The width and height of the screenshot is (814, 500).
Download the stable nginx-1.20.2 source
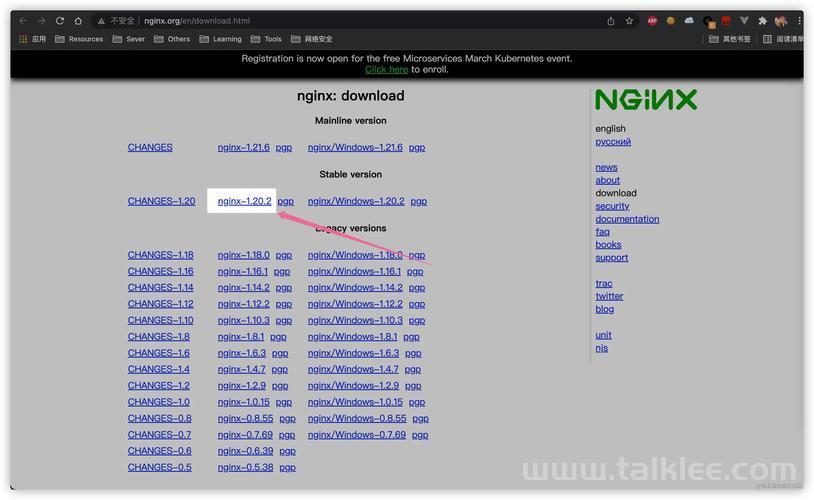[245, 201]
